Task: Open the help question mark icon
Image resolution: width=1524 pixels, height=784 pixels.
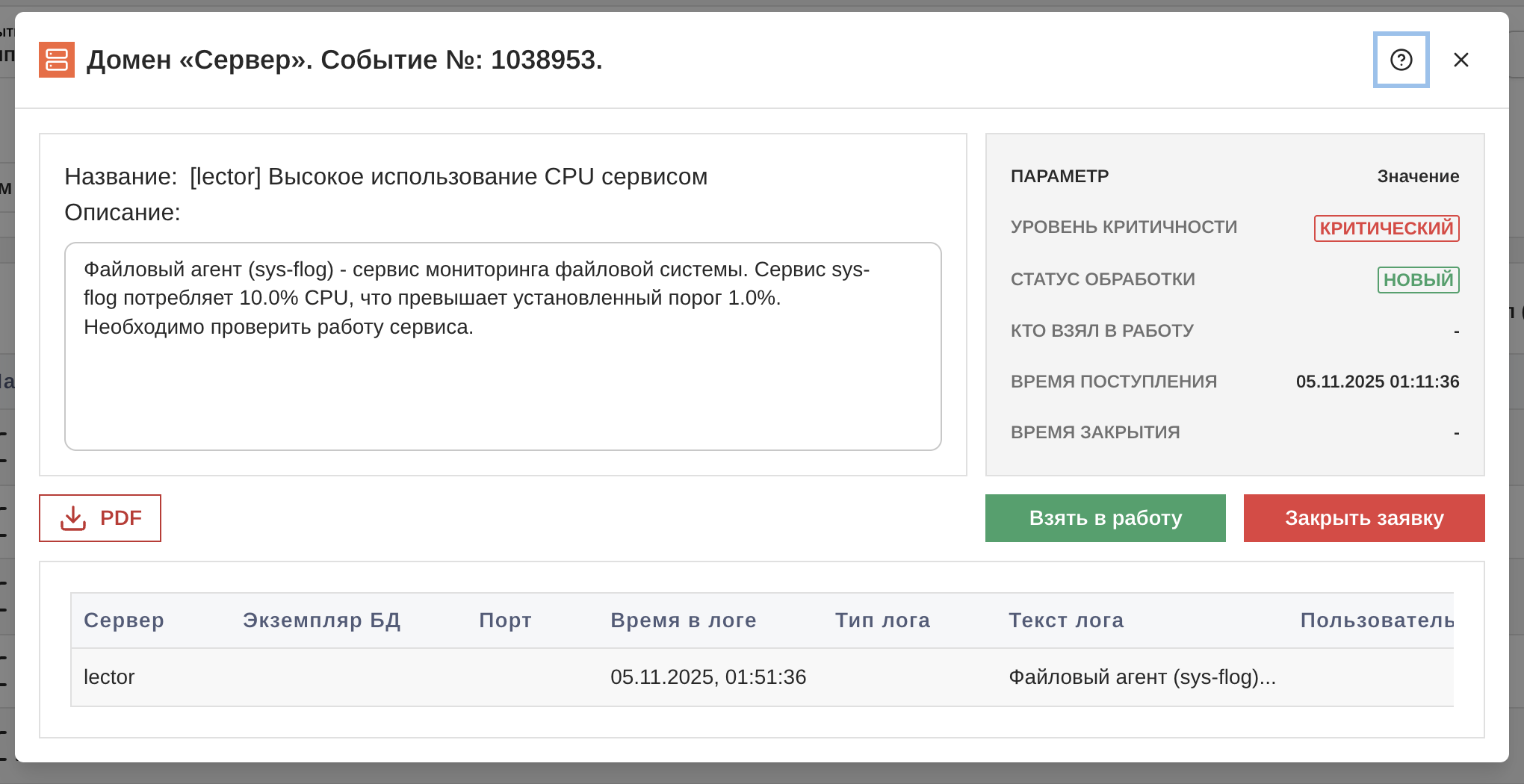Action: [1400, 60]
